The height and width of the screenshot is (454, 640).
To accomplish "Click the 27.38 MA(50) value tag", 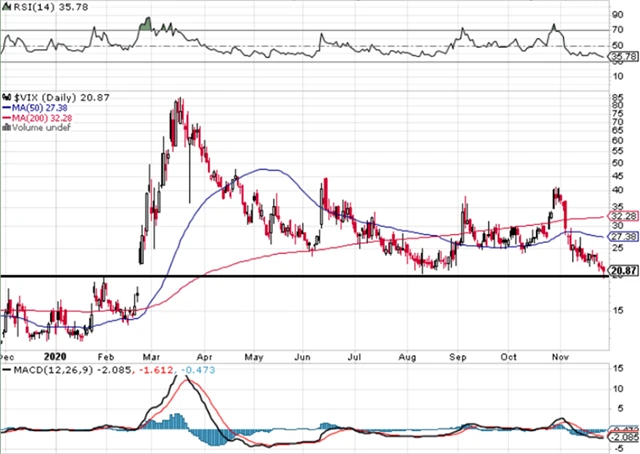I will [622, 236].
